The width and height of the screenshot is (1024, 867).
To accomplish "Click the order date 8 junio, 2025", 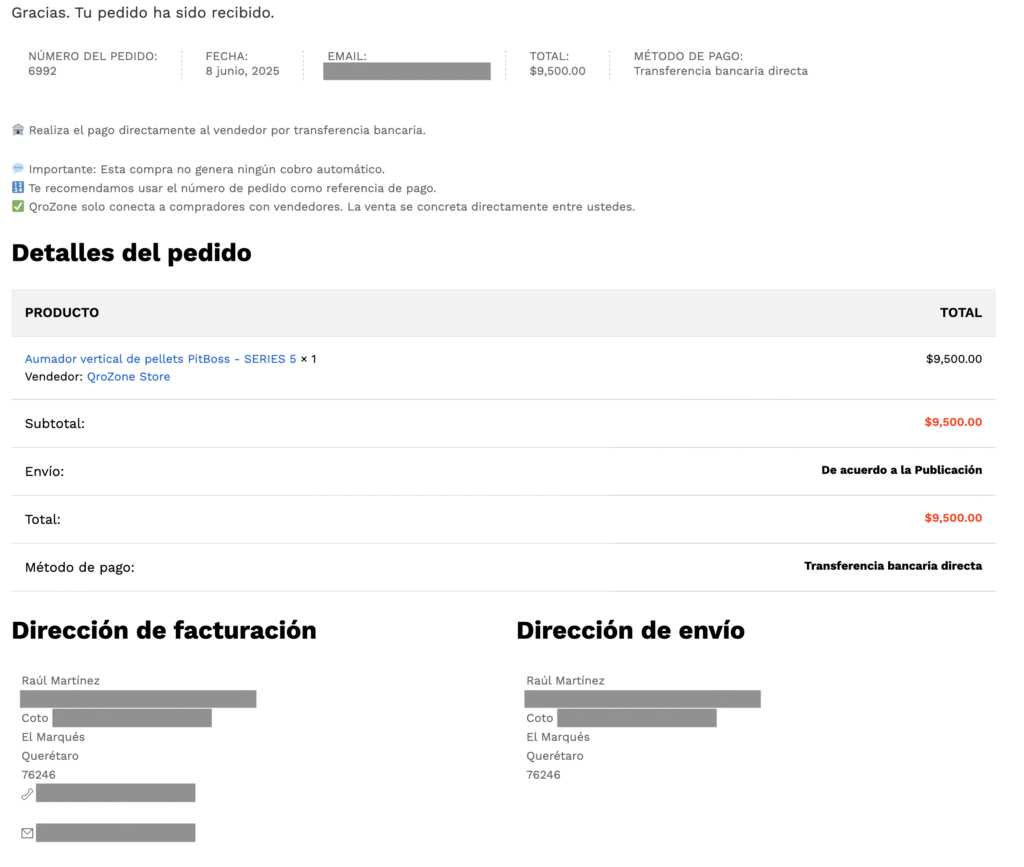I will coord(242,72).
